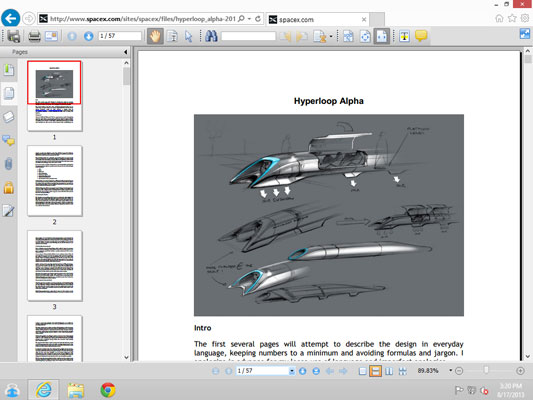
Task: Refresh the page in address bar
Action: tap(258, 19)
